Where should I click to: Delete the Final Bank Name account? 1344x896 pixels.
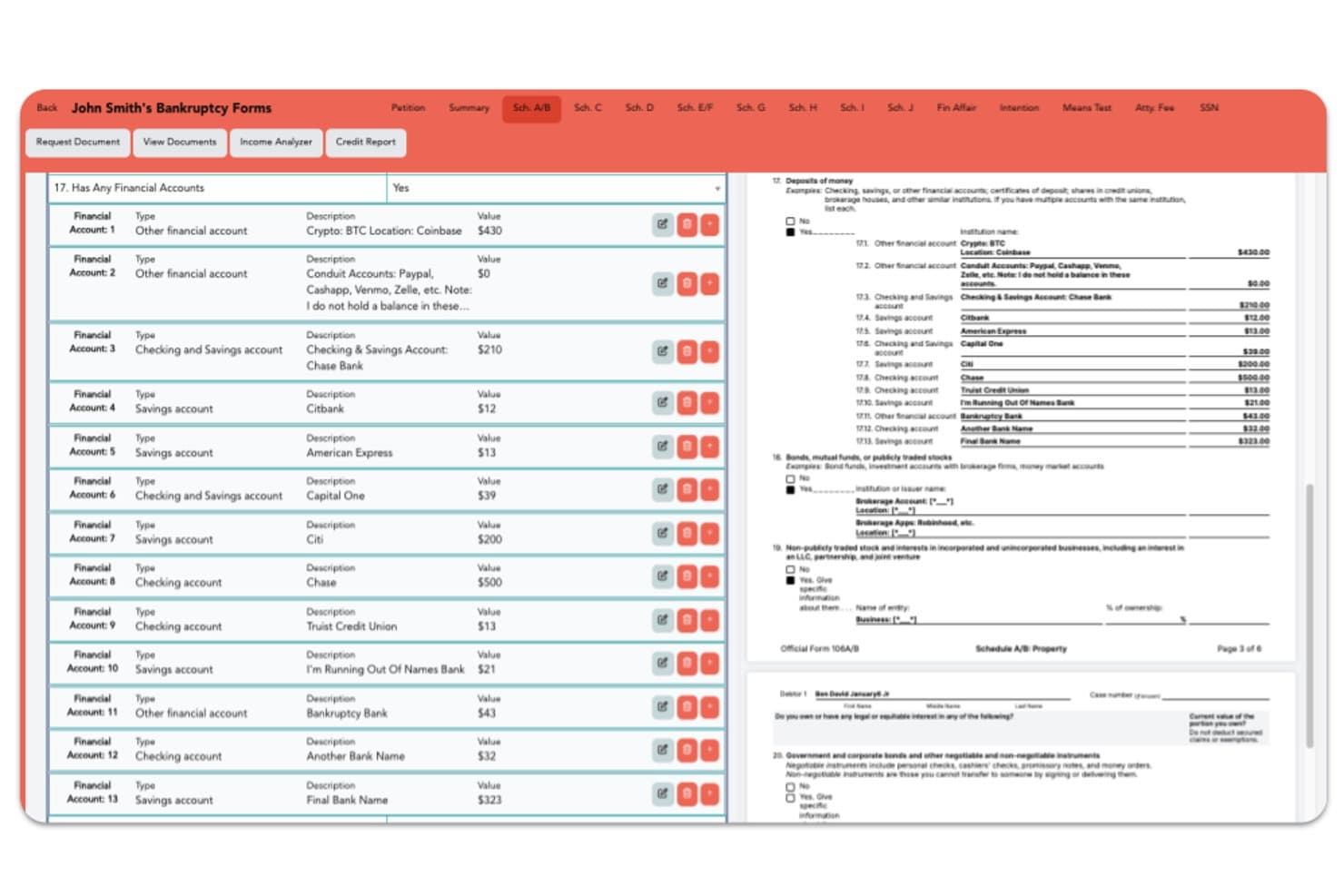pos(687,793)
